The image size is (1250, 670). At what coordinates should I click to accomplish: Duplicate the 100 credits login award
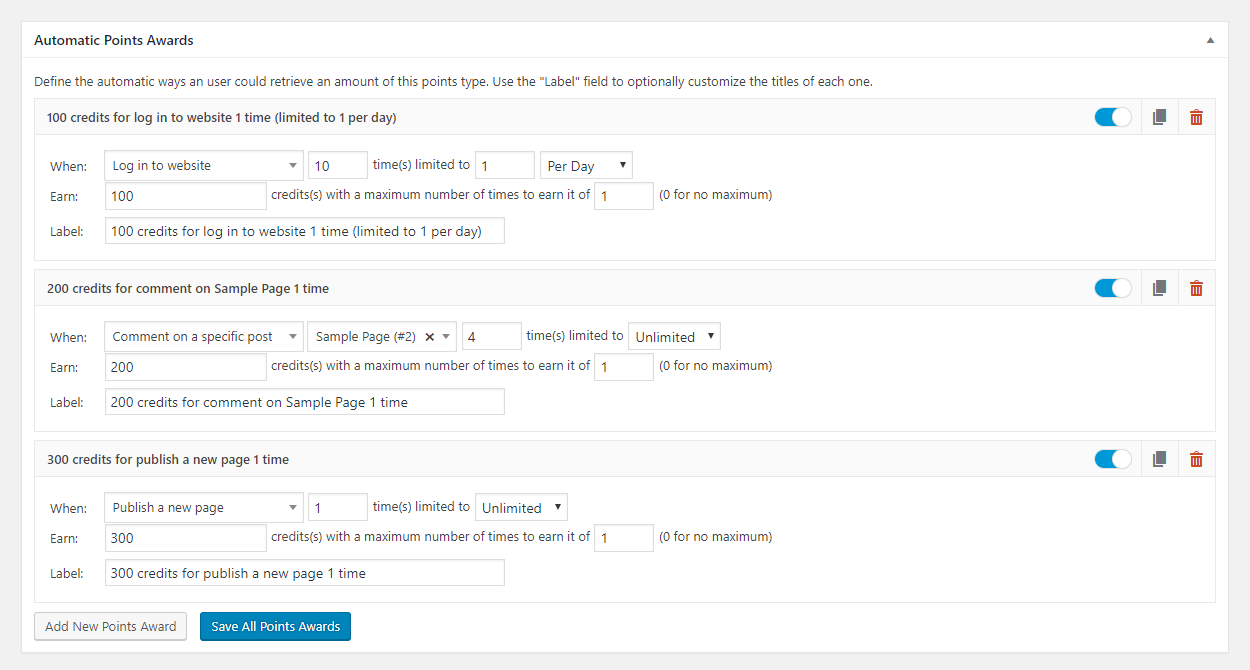(x=1159, y=117)
